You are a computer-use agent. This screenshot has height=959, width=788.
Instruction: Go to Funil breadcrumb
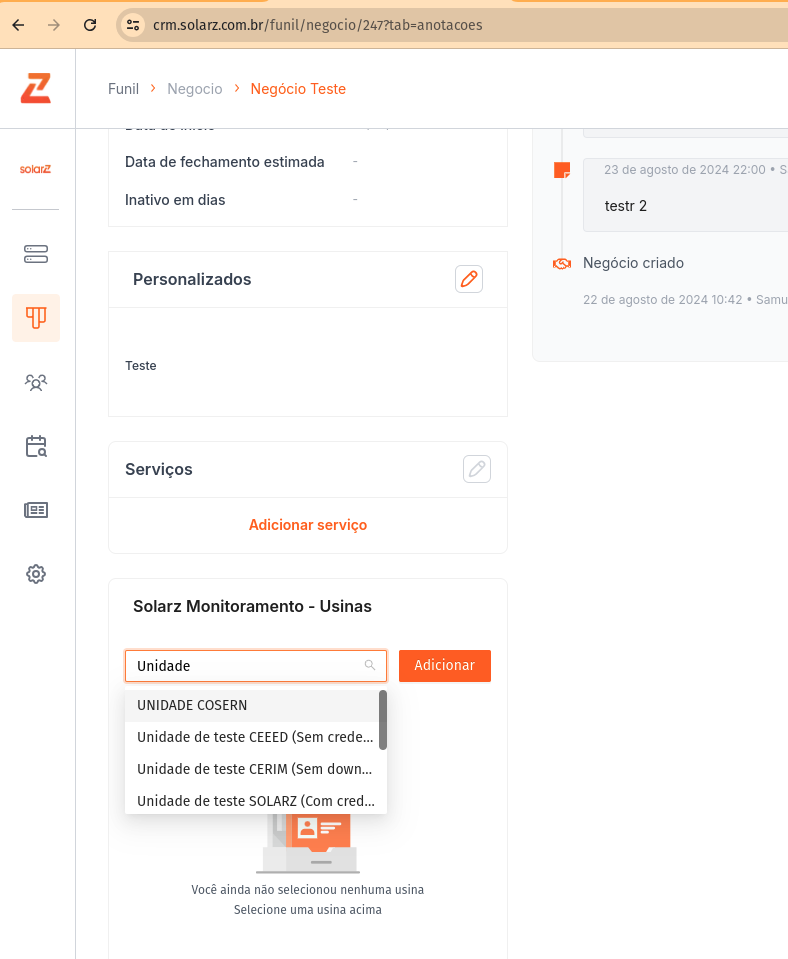(x=123, y=89)
